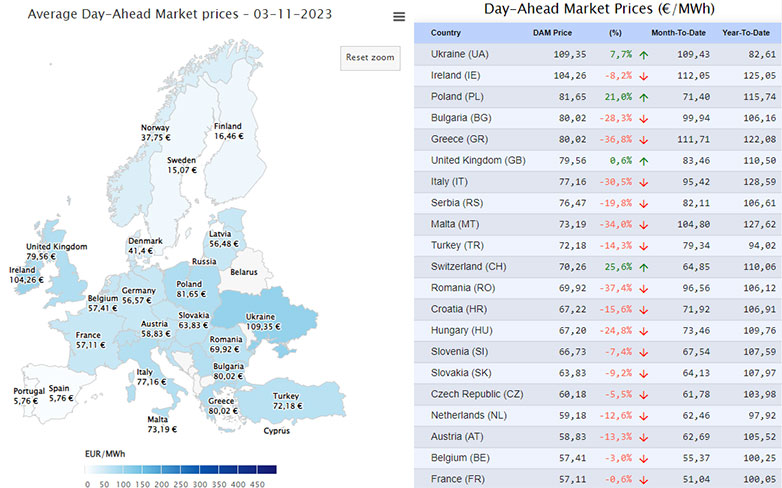Click the Reset zoom button

point(370,57)
